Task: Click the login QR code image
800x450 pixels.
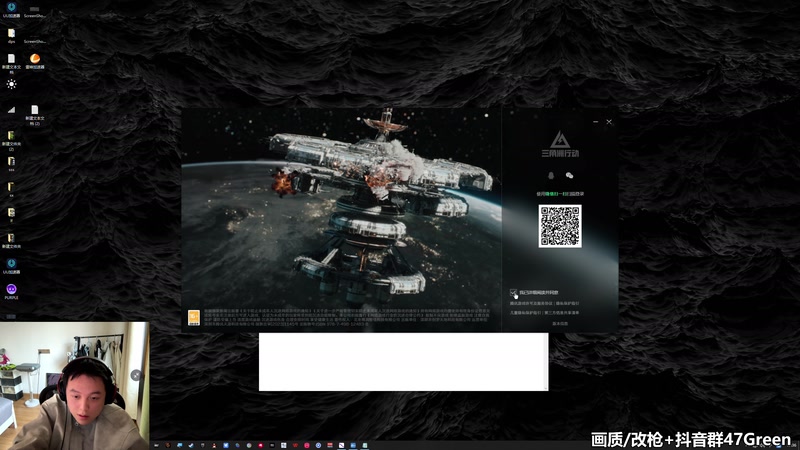Action: tap(560, 226)
